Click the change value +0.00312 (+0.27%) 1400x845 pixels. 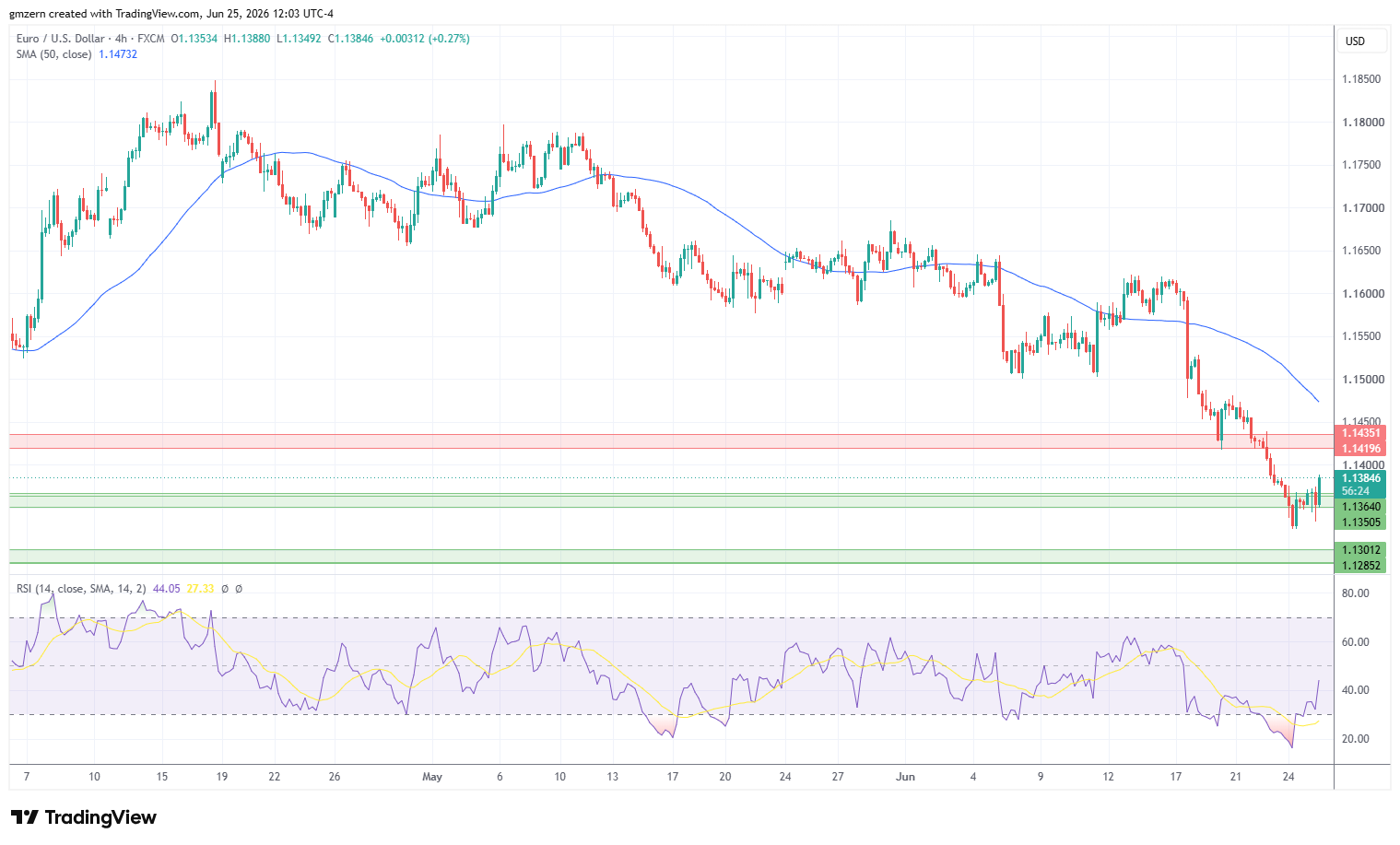tap(425, 39)
